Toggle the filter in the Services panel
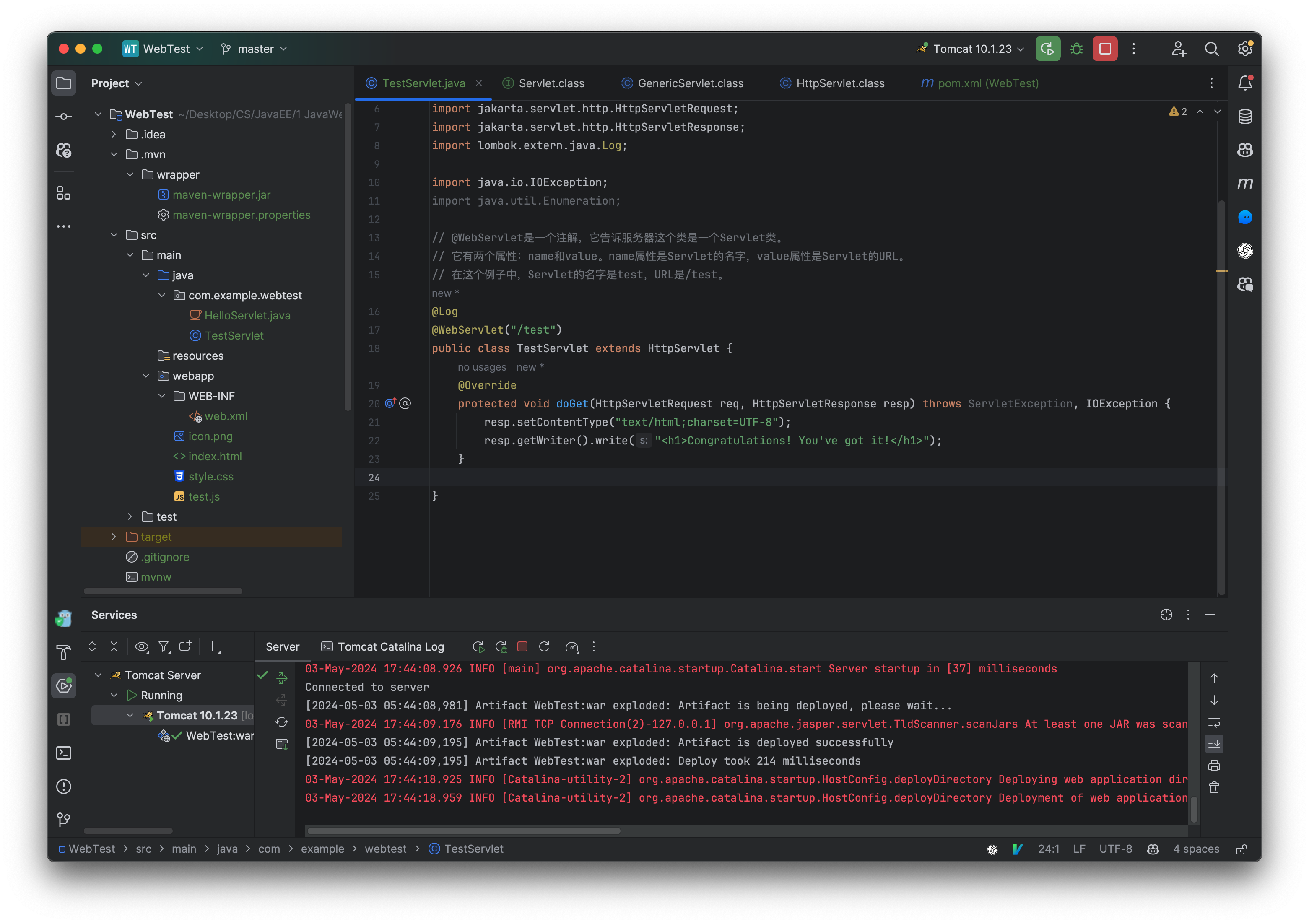 [164, 646]
